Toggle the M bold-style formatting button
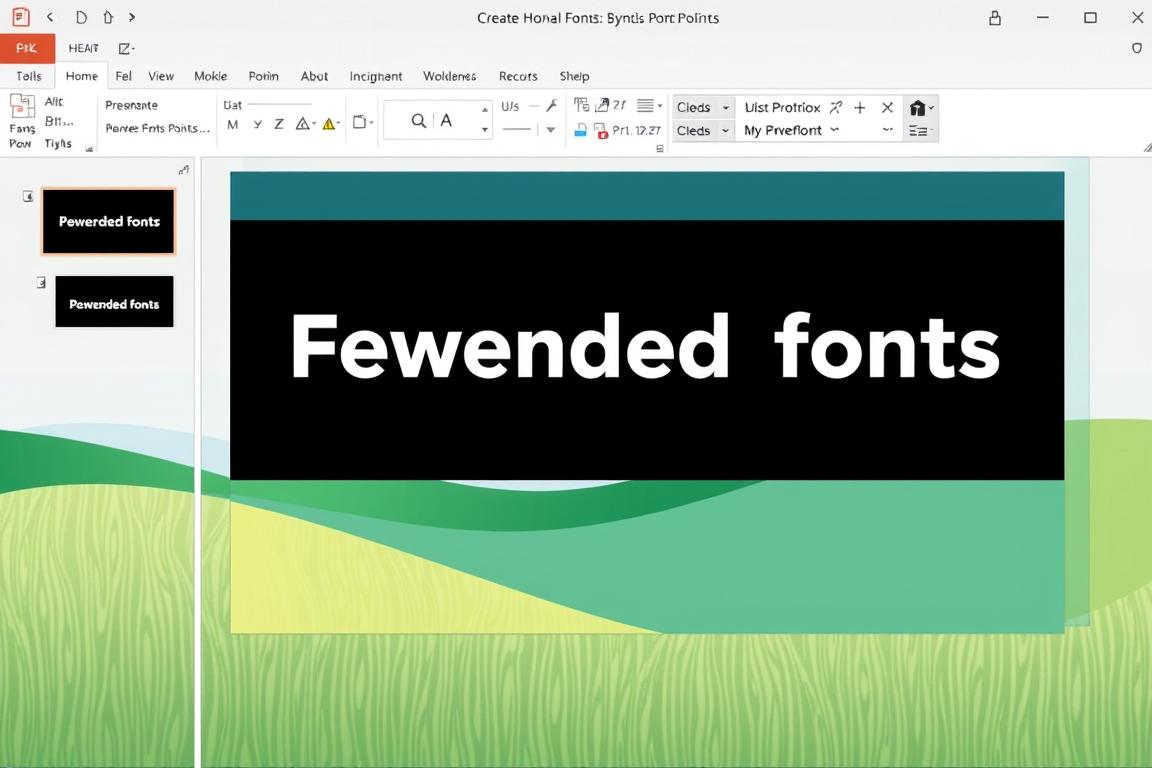Viewport: 1152px width, 768px height. (233, 124)
